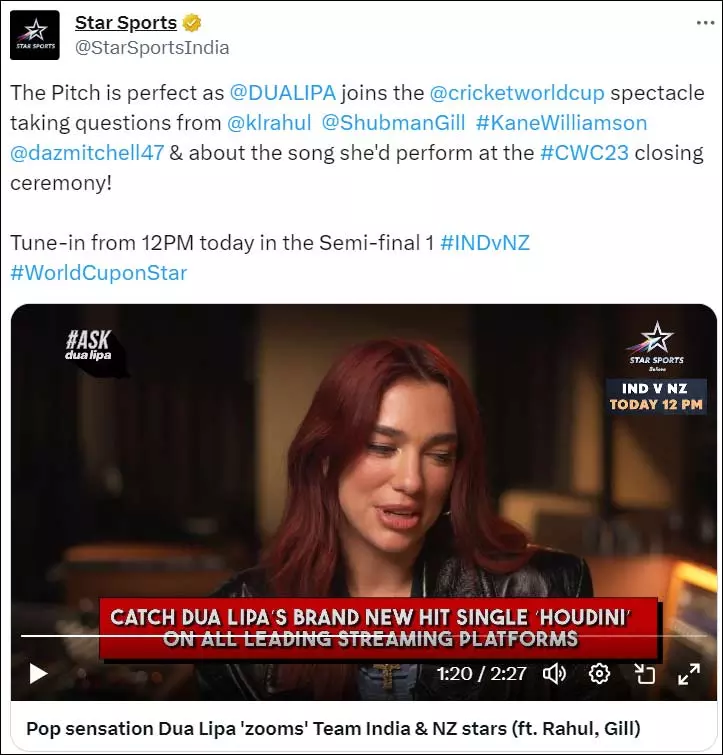Screen dimensions: 723x755
Task: Open the tweet's three-dot more menu
Action: (x=705, y=23)
